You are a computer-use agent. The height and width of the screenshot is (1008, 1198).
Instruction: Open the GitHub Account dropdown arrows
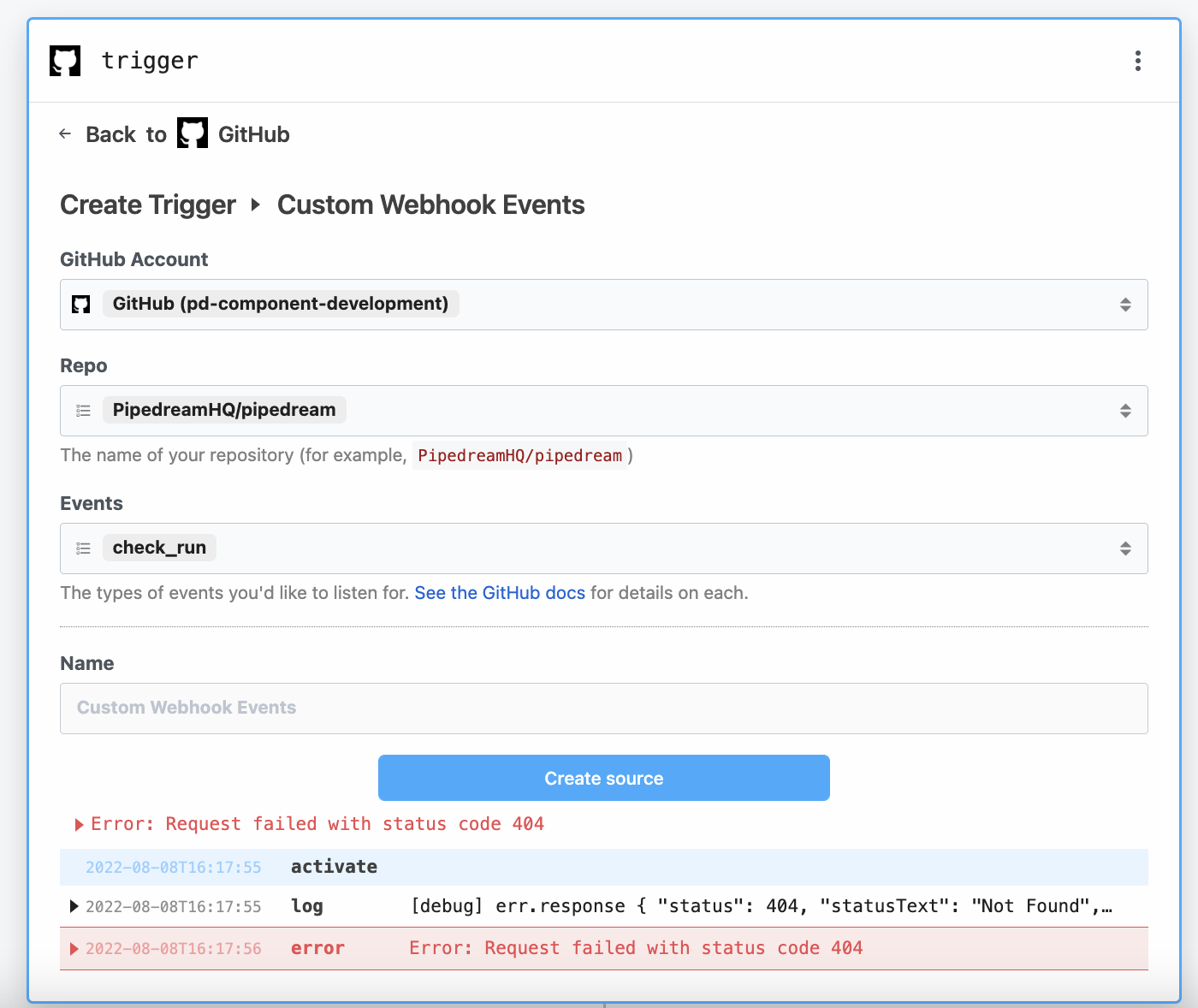[1125, 305]
